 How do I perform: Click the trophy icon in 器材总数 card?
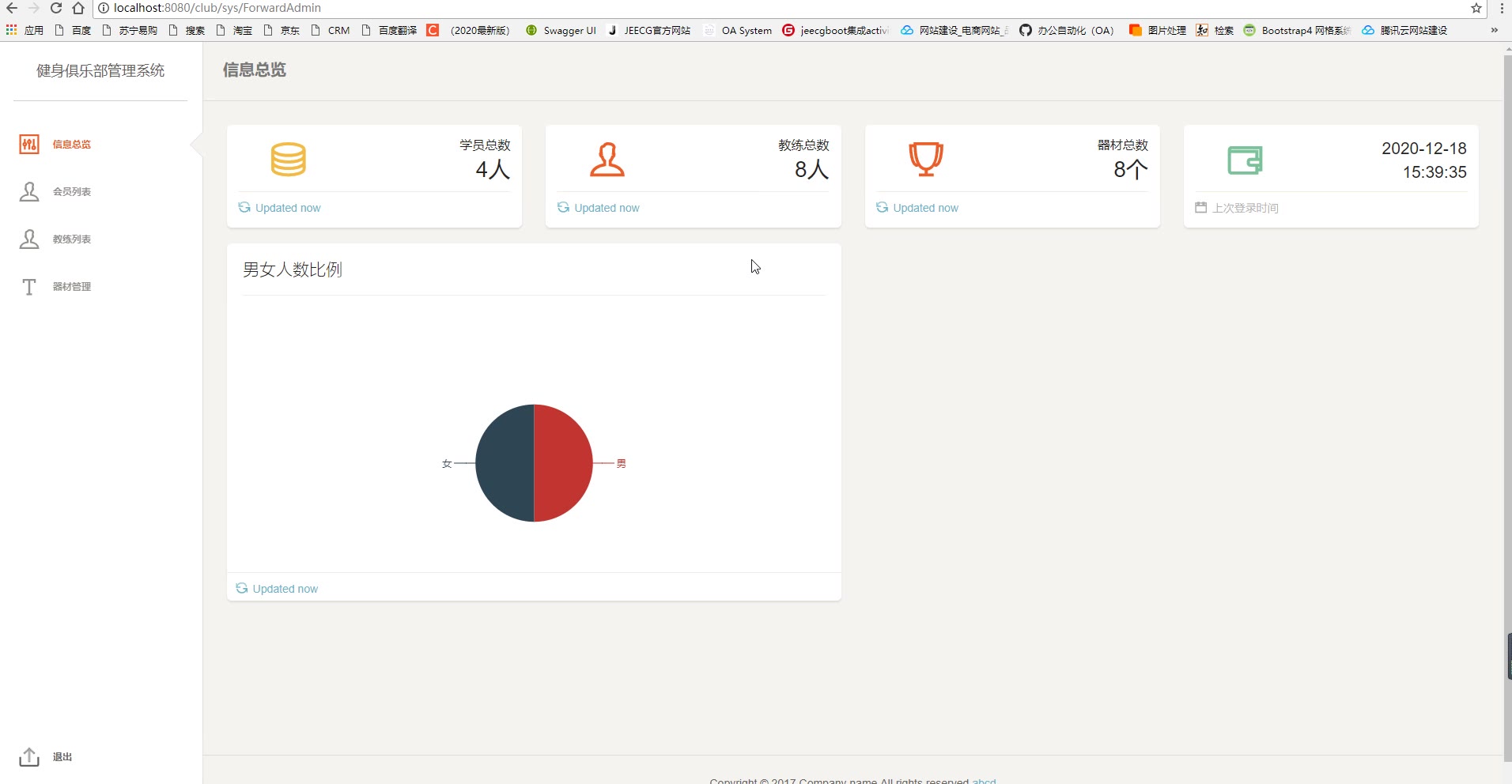tap(926, 159)
